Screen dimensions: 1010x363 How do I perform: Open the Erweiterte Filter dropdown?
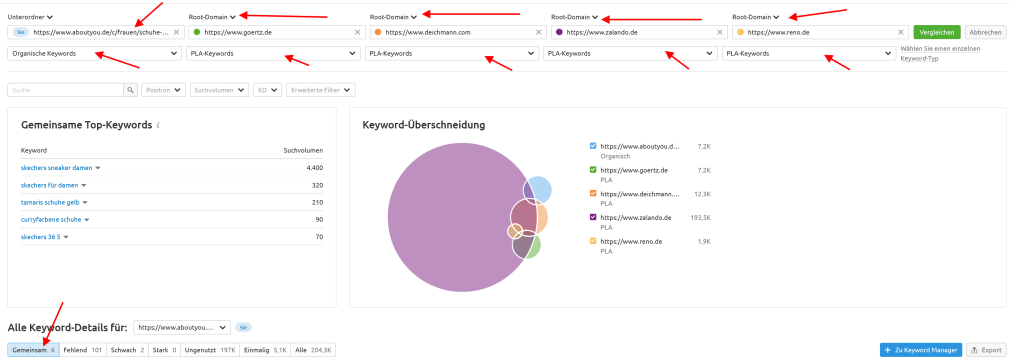[321, 90]
